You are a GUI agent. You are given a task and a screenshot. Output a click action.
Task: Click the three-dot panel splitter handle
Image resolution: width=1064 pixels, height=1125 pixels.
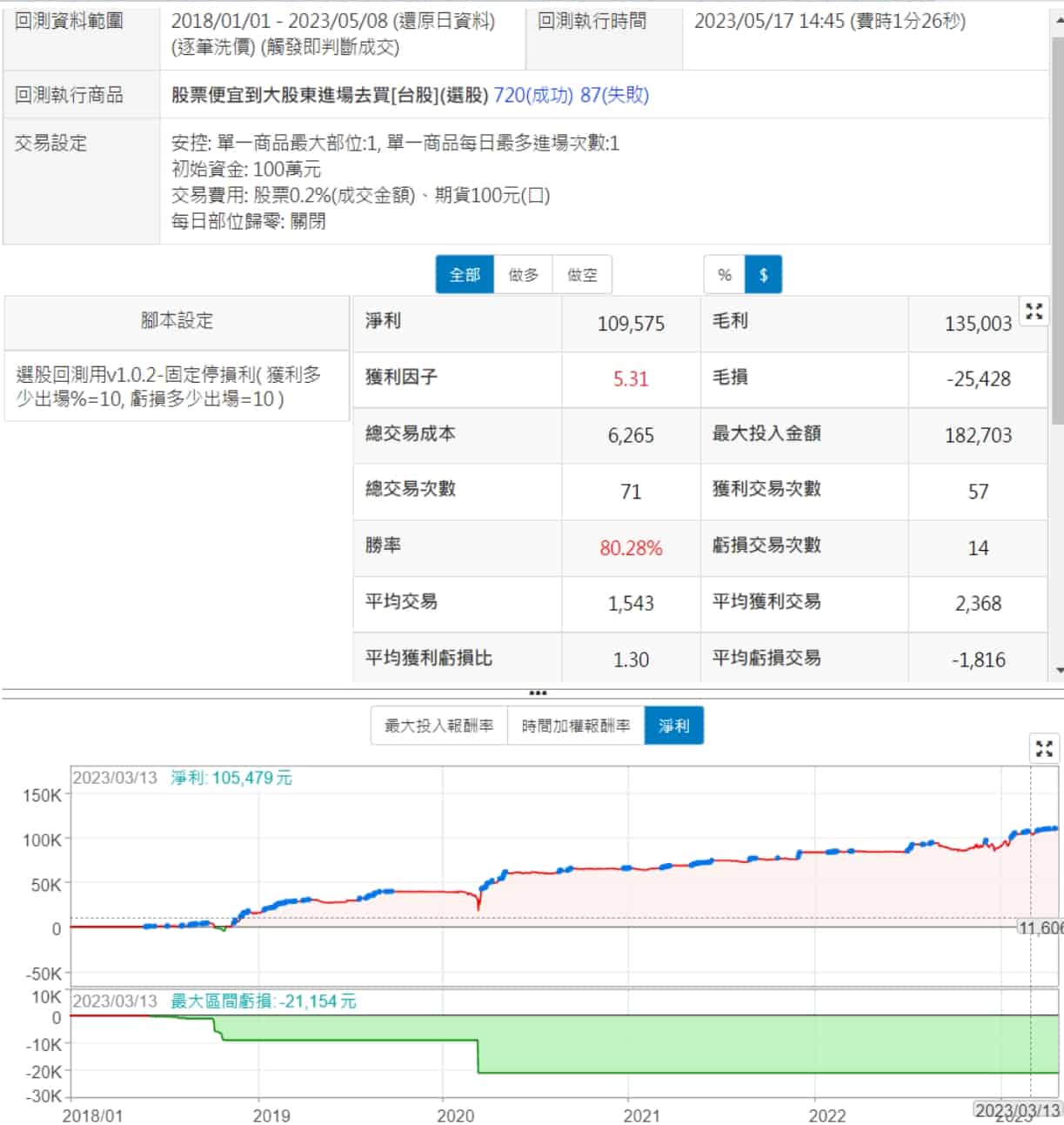pyautogui.click(x=538, y=693)
